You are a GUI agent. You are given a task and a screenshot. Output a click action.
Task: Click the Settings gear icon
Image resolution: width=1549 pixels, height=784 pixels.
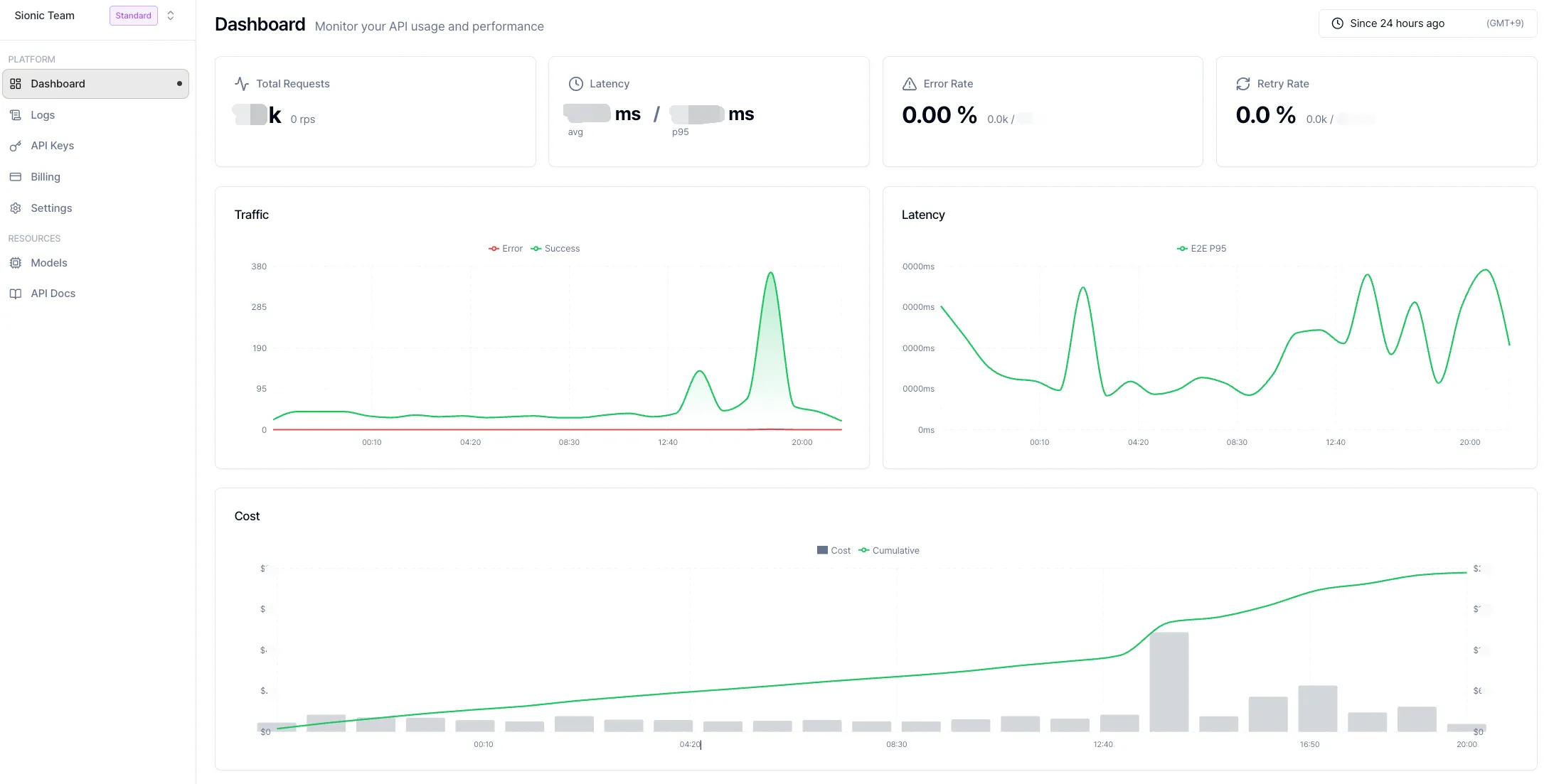pyautogui.click(x=16, y=208)
